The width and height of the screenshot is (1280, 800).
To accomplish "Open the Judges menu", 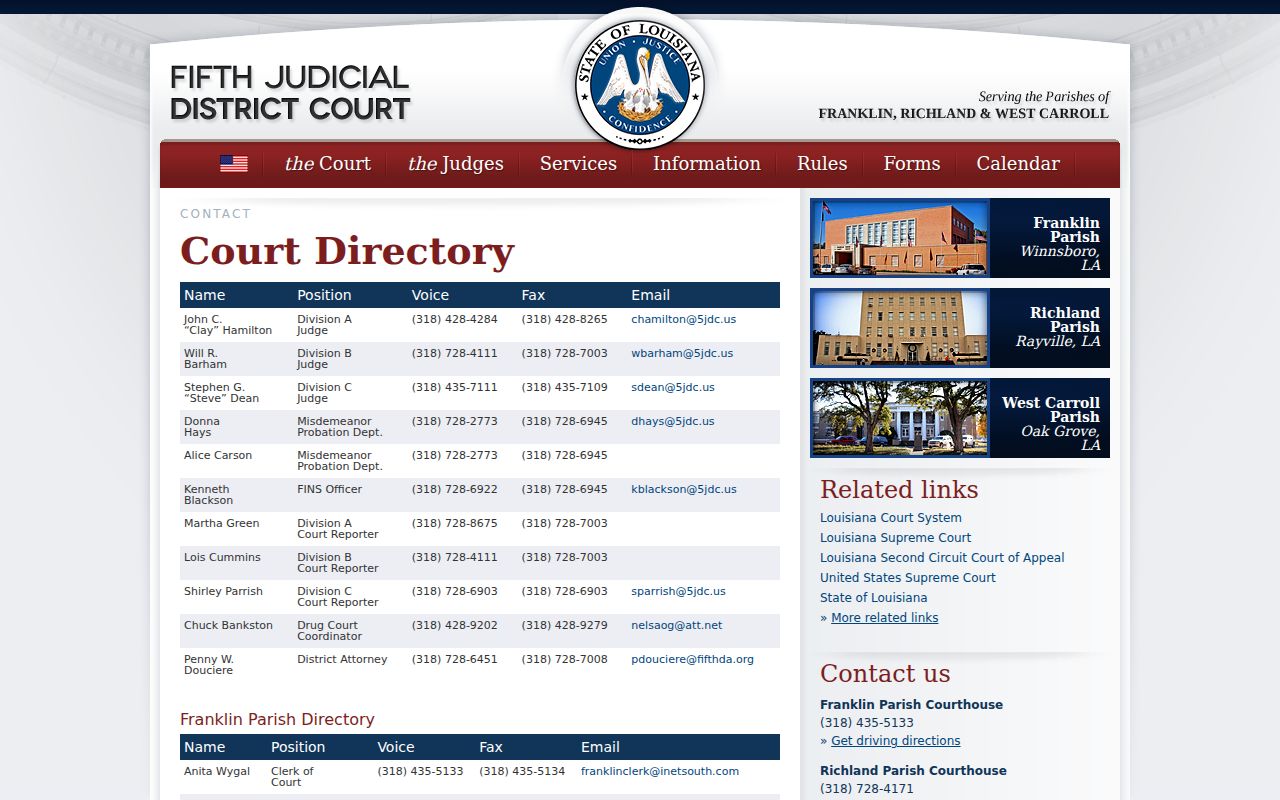I will [456, 164].
